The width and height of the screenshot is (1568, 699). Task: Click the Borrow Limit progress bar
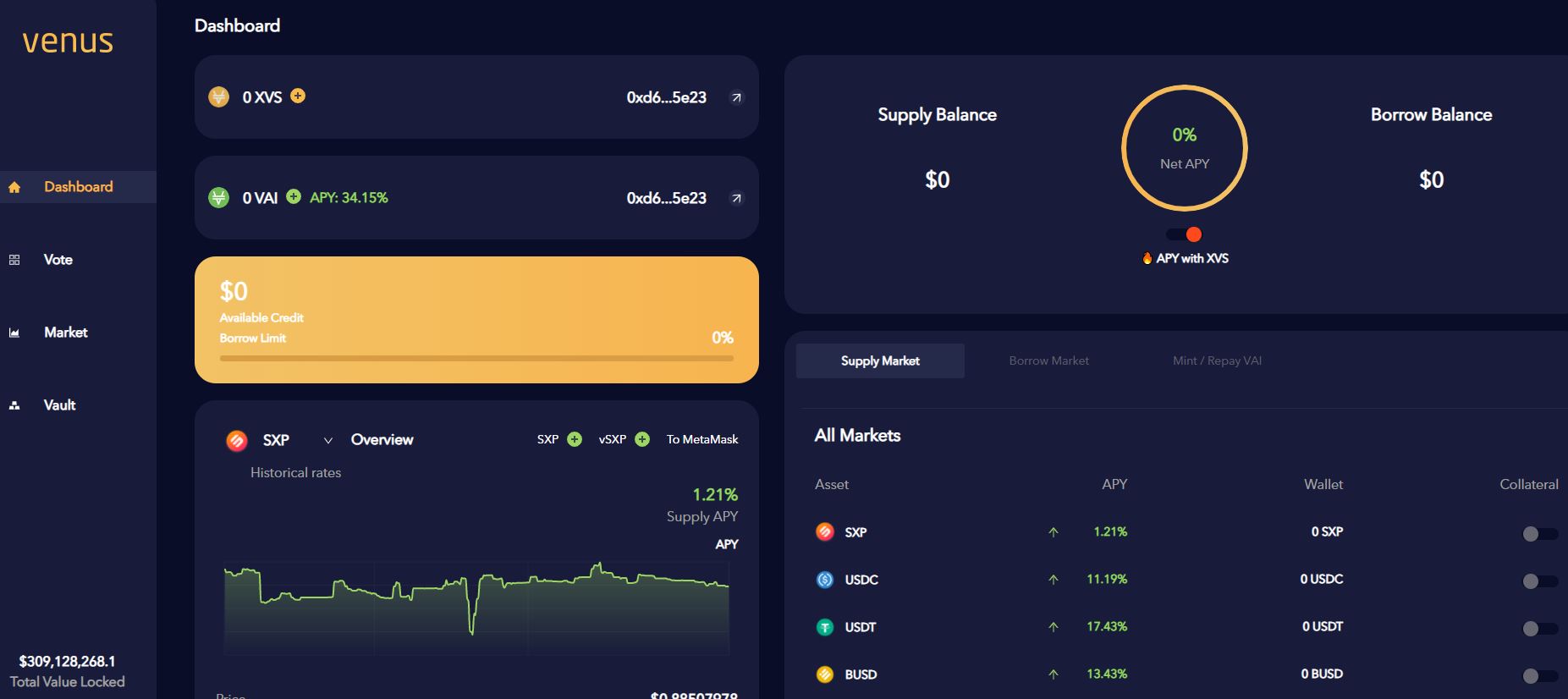click(x=476, y=358)
